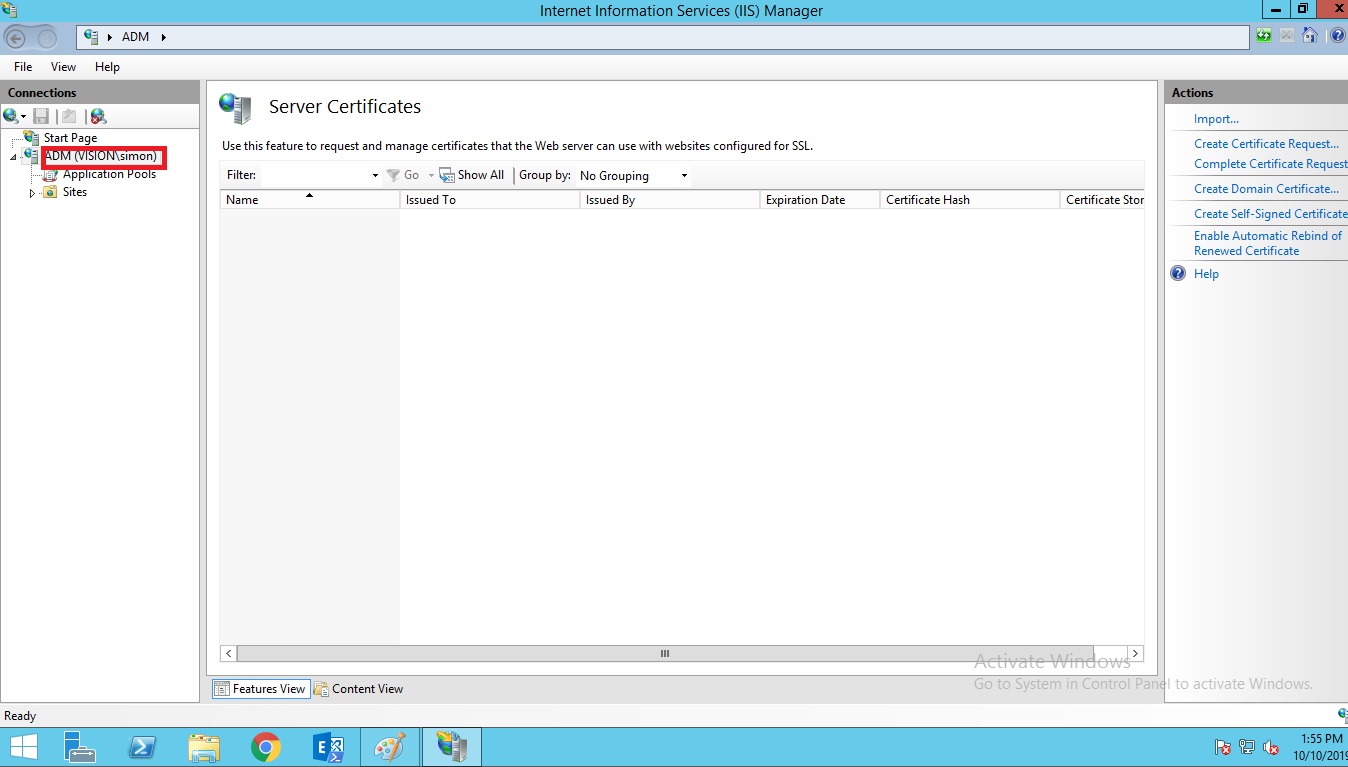1348x767 pixels.
Task: Click the IIS Manager taskbar icon
Action: pyautogui.click(x=452, y=747)
